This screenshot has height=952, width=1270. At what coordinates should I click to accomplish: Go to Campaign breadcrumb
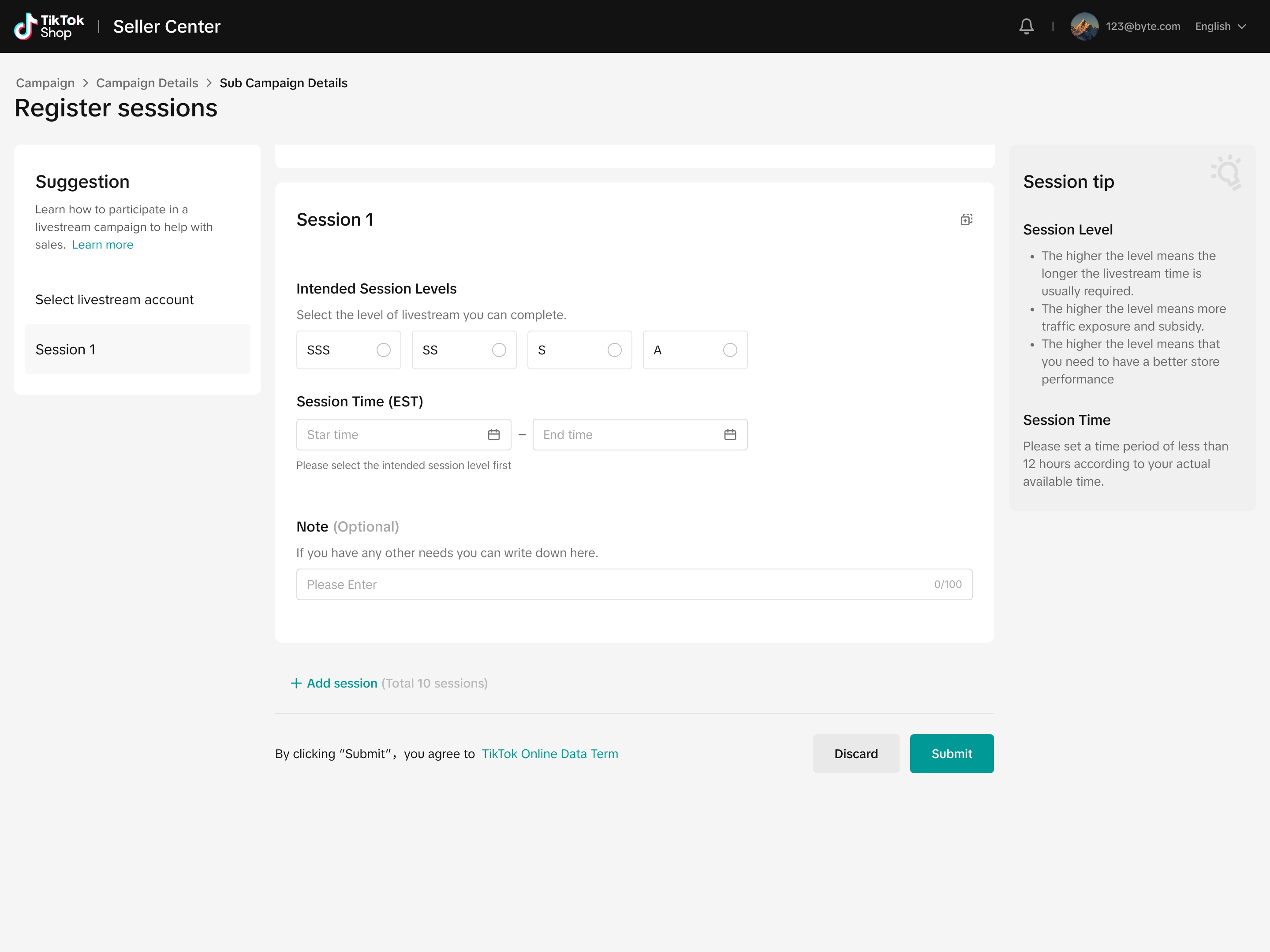point(45,83)
